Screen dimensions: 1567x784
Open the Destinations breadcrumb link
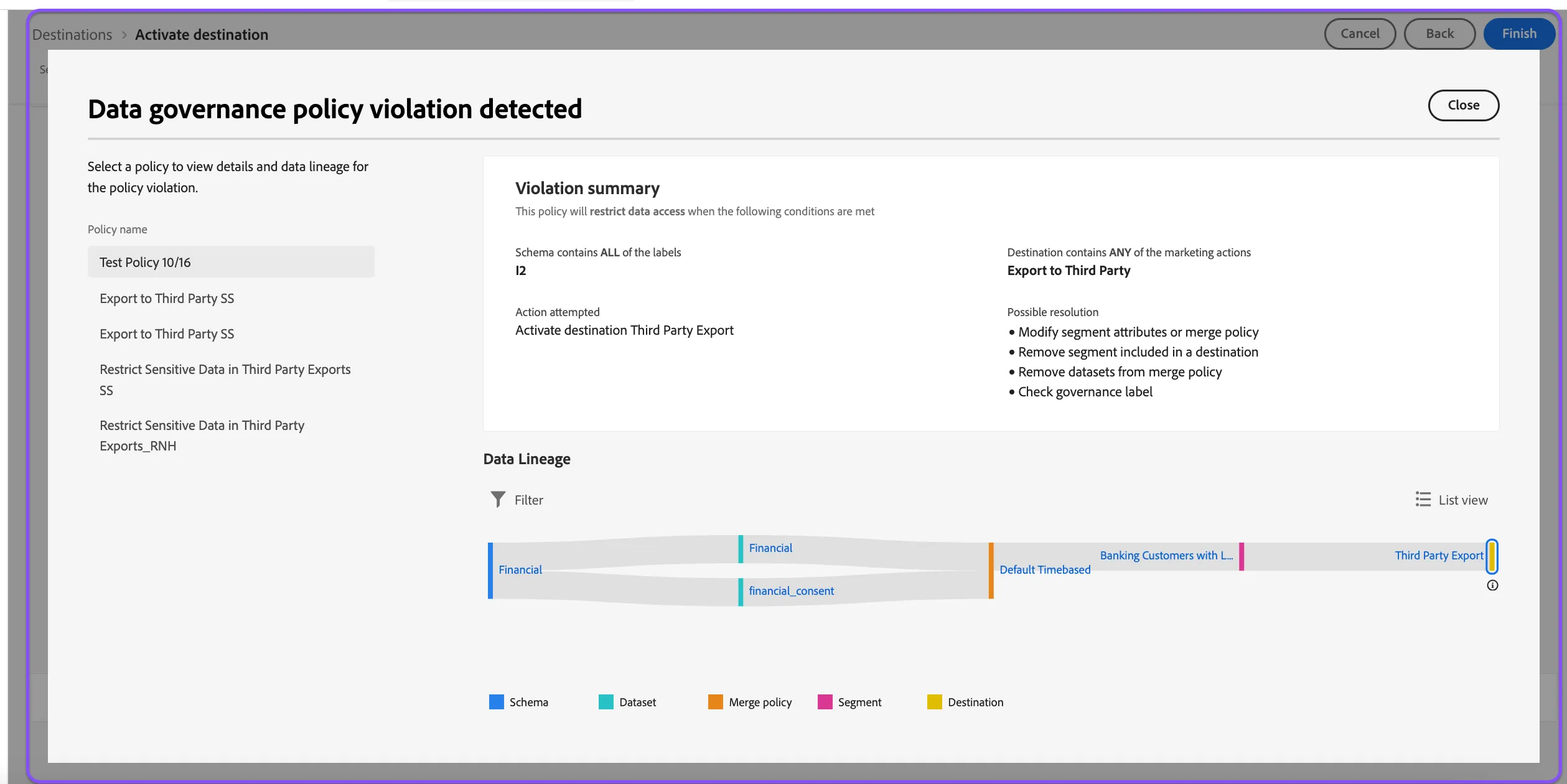(72, 34)
